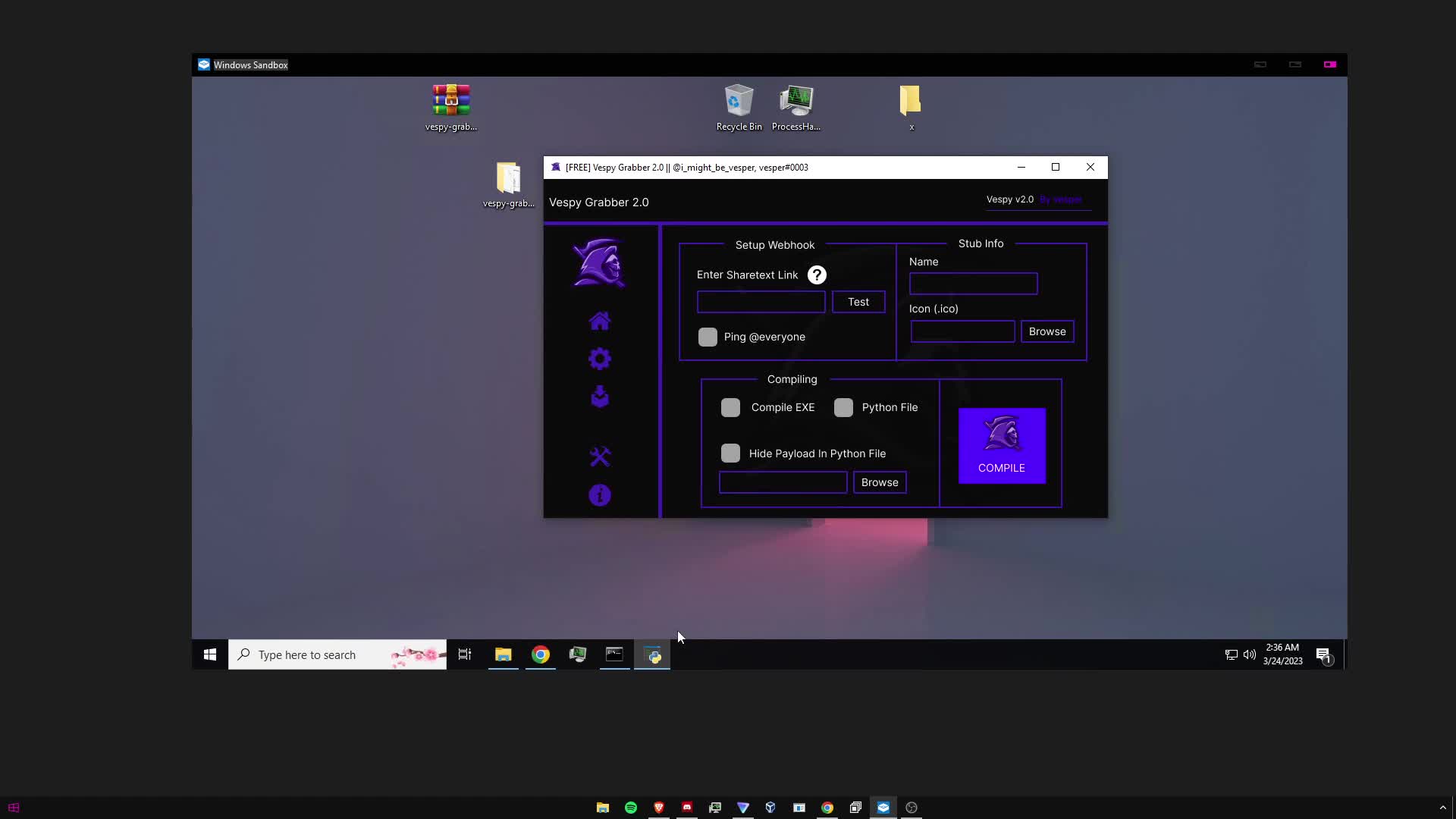Open the Settings gear in the sidebar
1456x819 pixels.
[x=599, y=358]
